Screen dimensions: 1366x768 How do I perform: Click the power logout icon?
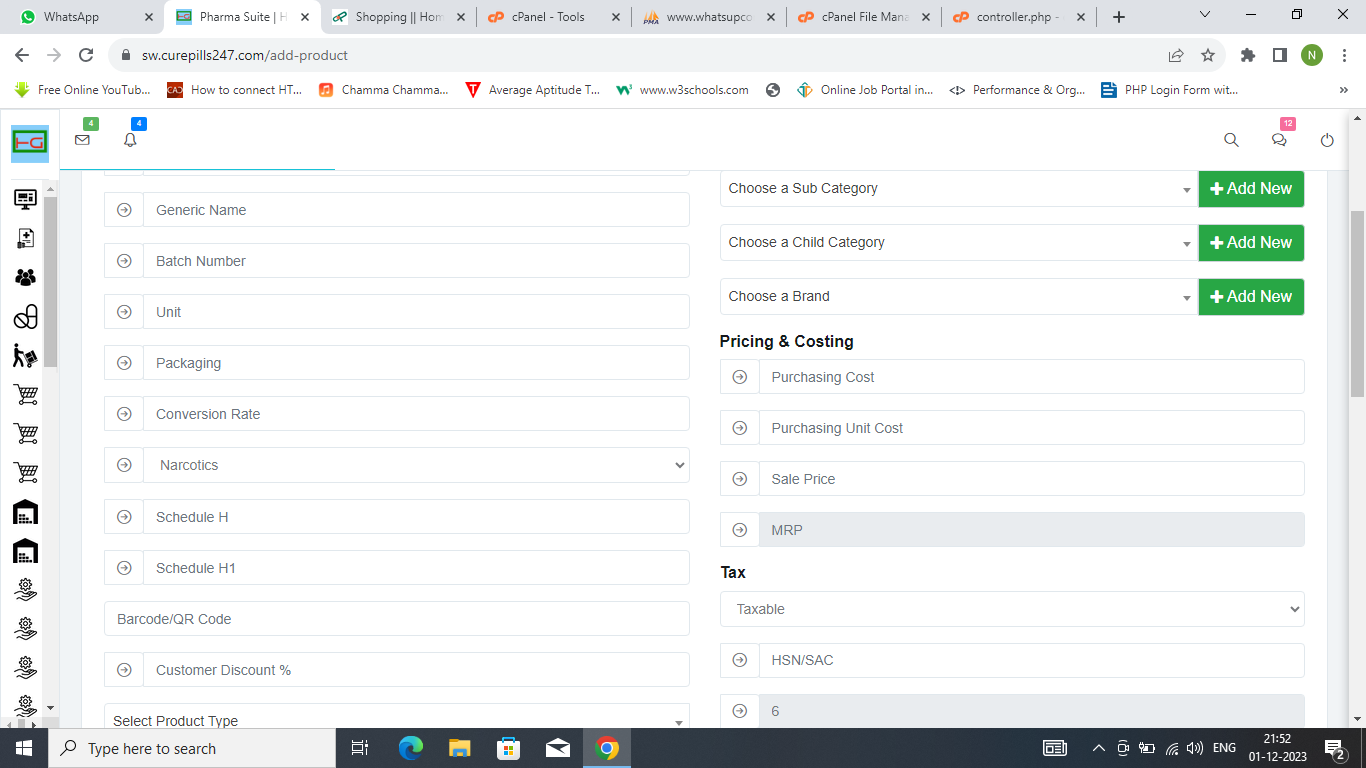1327,140
